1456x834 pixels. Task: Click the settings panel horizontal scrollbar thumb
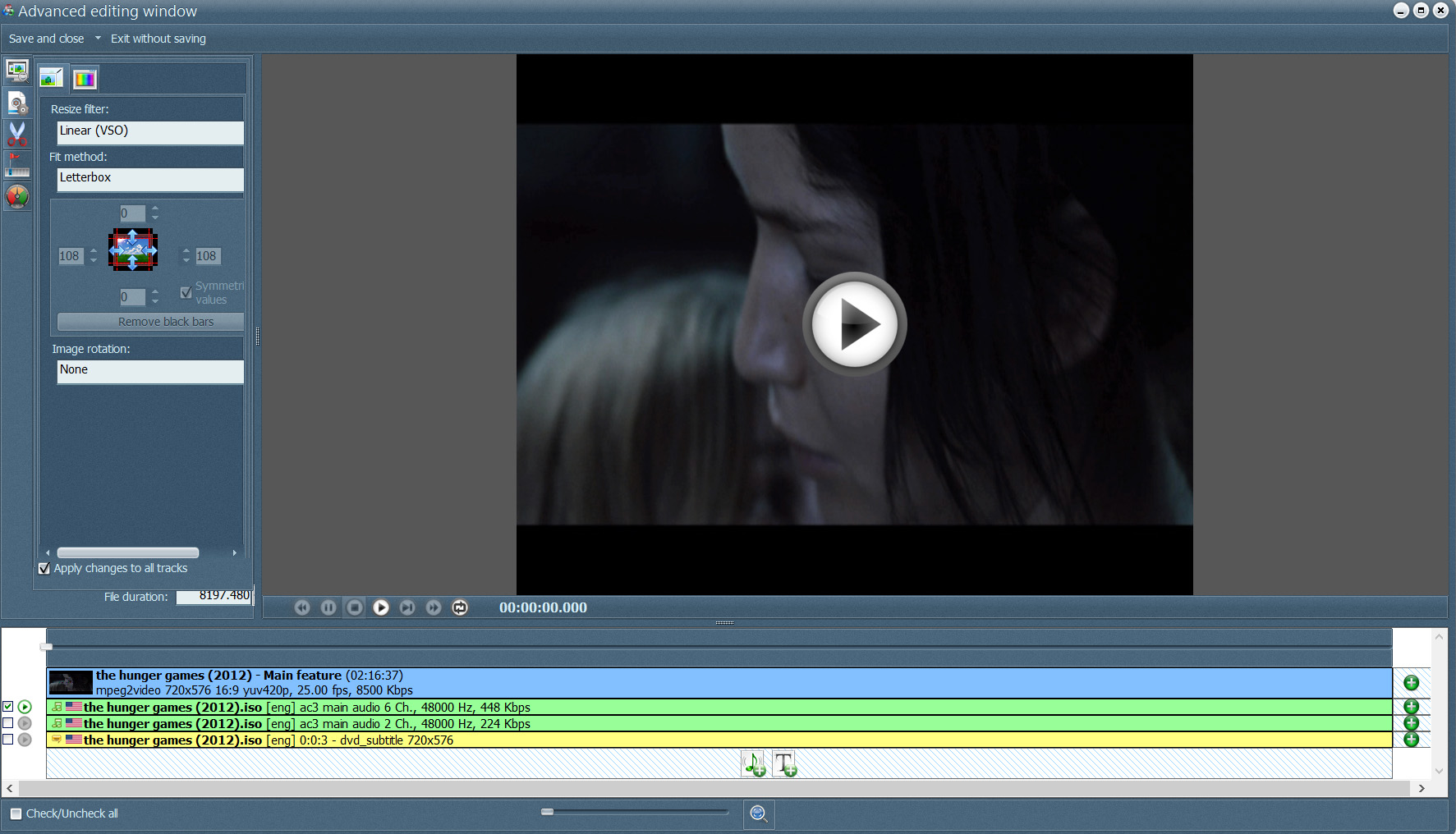[128, 552]
